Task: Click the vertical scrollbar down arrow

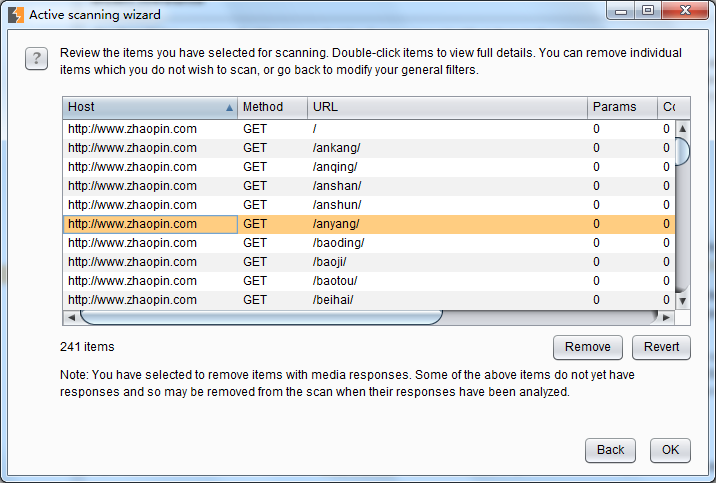Action: click(683, 300)
